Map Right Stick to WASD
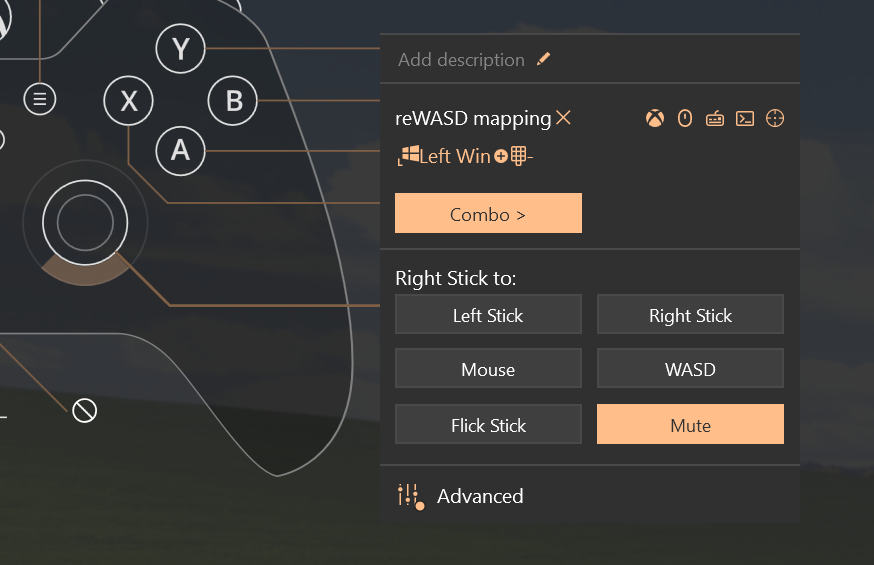This screenshot has width=874, height=565. pos(690,370)
